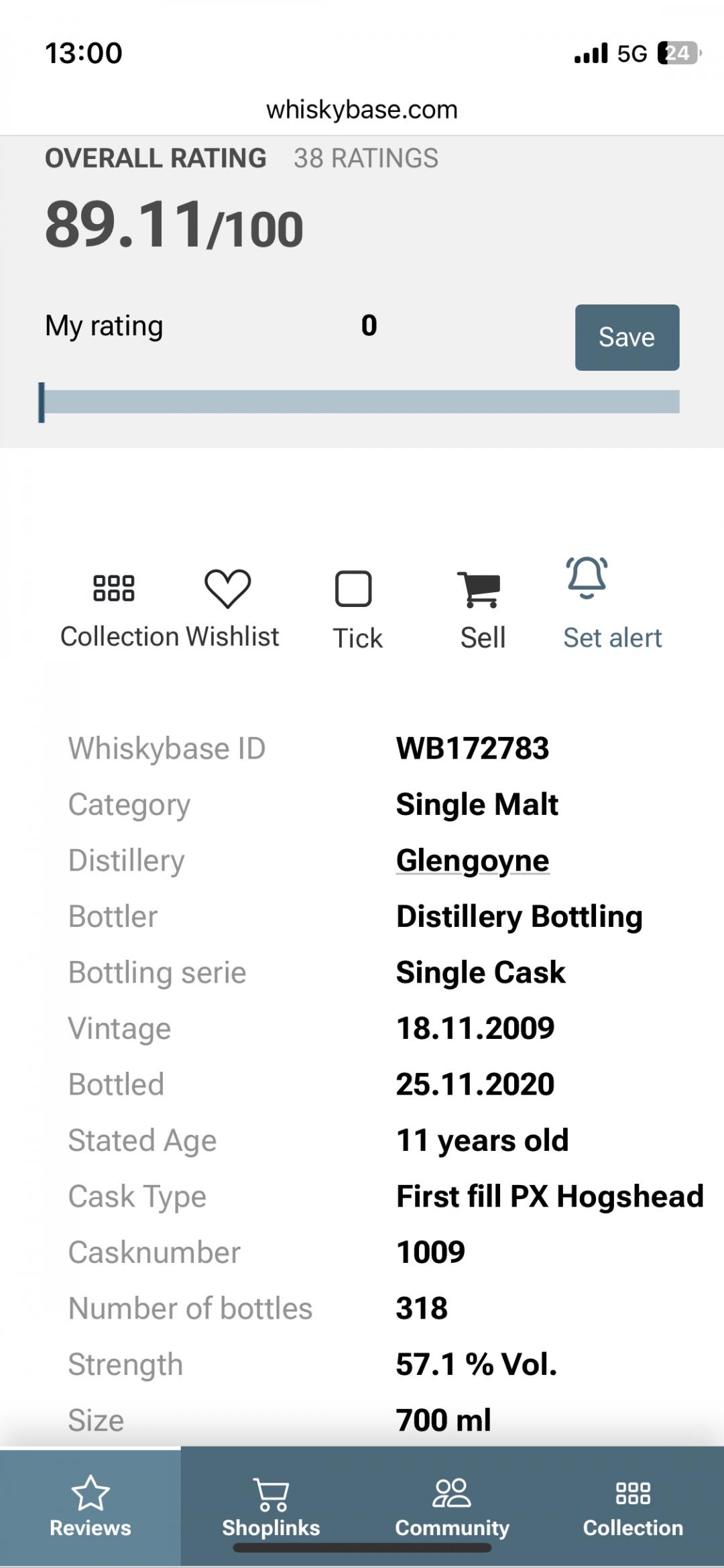Tap the Wishlist text label

tap(233, 636)
